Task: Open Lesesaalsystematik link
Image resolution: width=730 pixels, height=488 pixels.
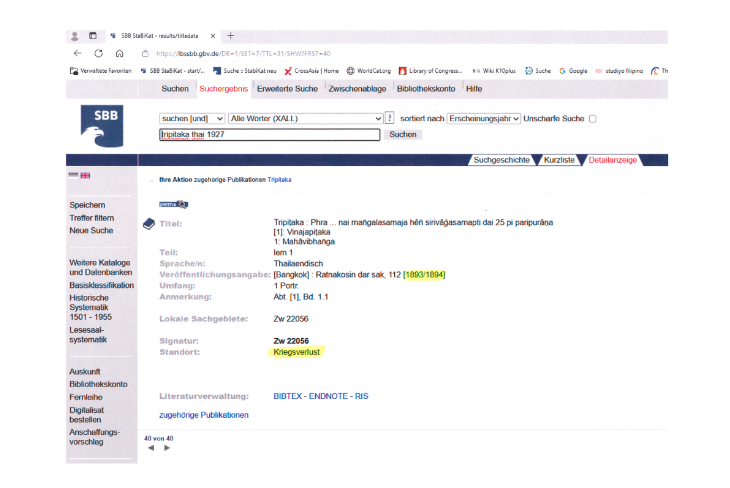Action: 88,335
